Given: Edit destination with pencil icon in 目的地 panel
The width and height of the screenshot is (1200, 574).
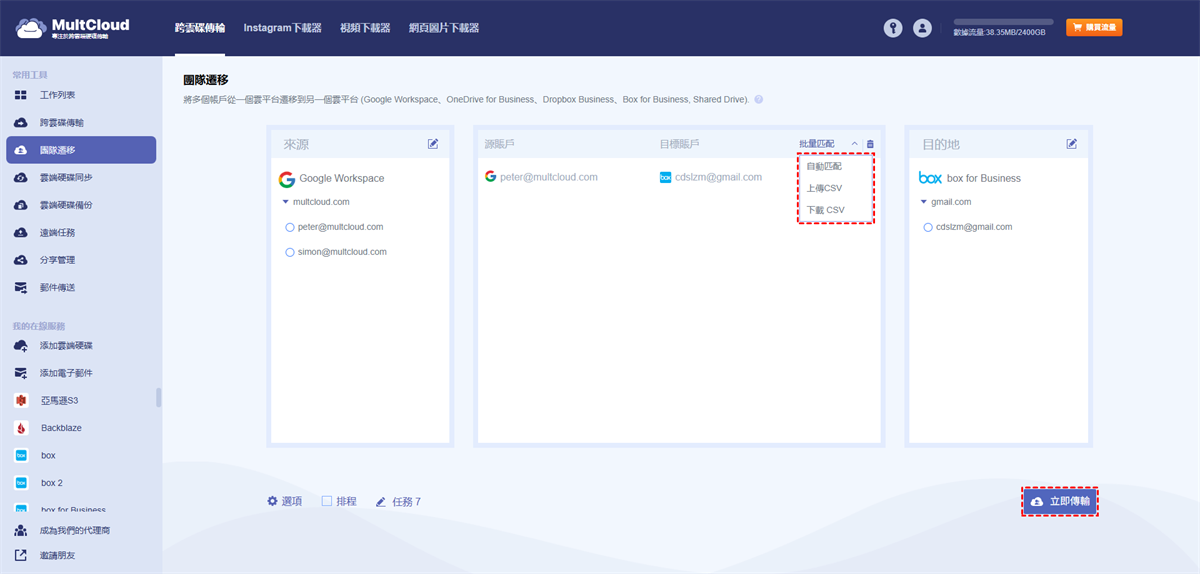Looking at the screenshot, I should (x=1072, y=144).
